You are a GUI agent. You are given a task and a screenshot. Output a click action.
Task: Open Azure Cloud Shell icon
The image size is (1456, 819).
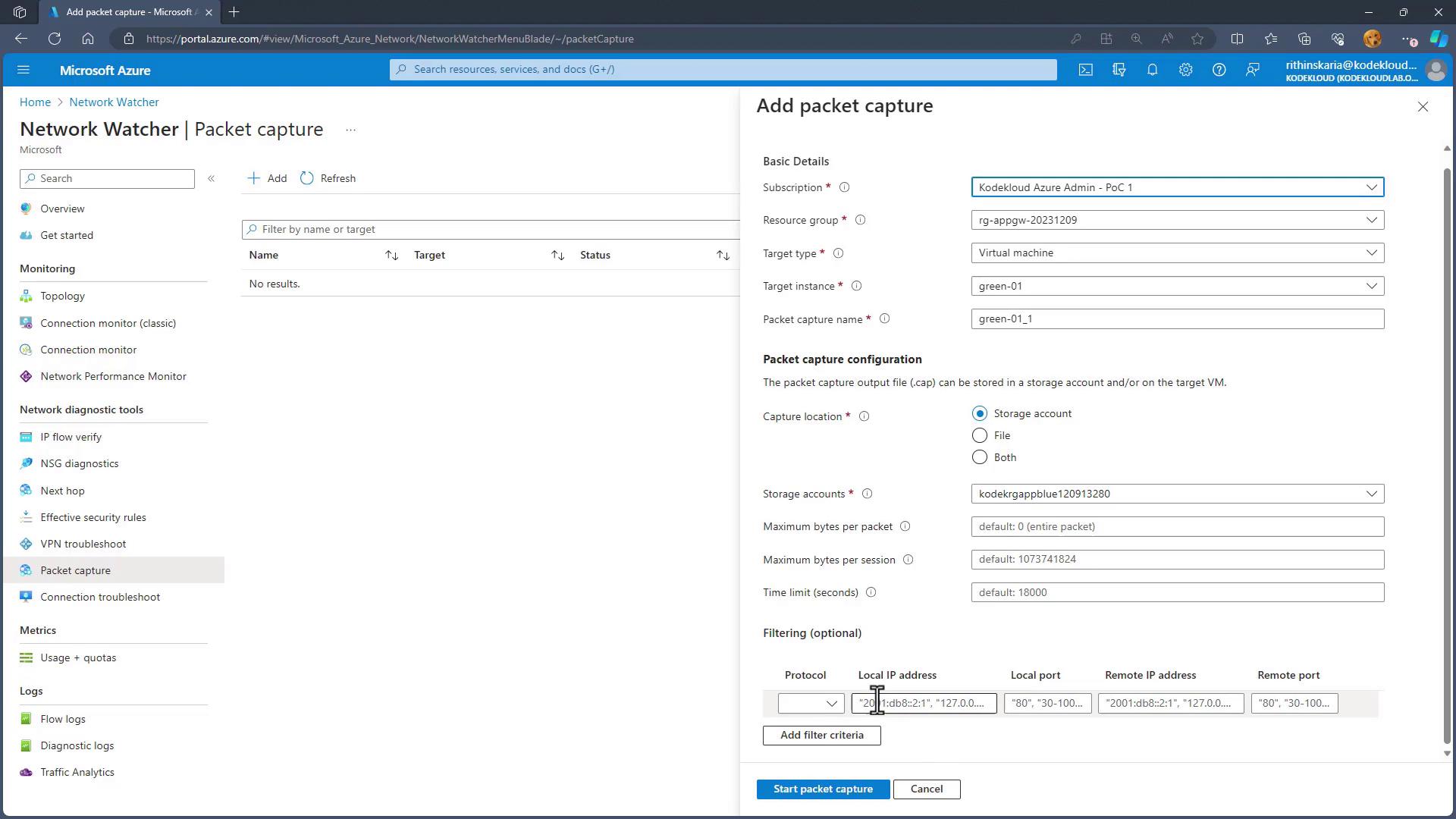(1086, 70)
